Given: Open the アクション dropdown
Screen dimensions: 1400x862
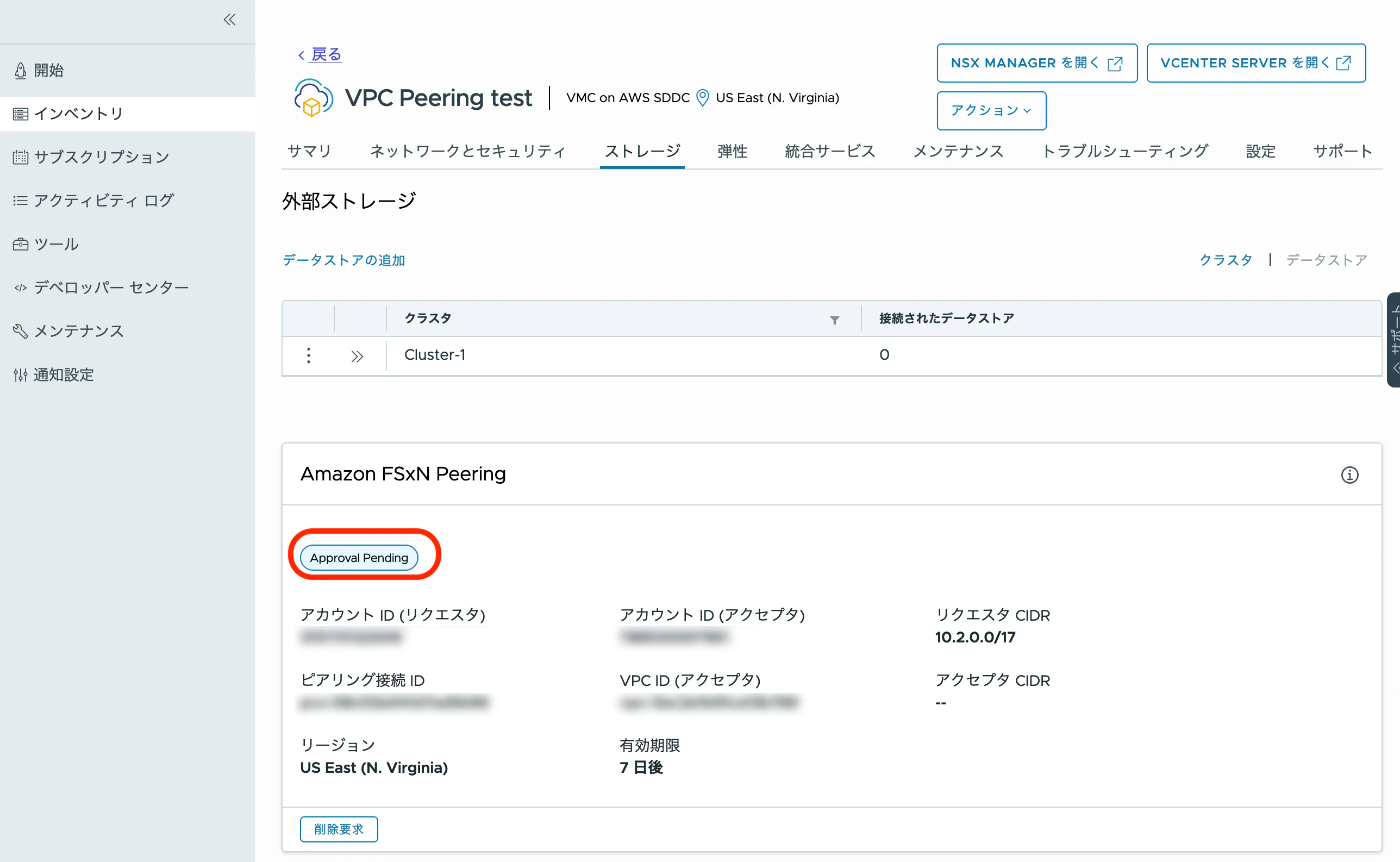Looking at the screenshot, I should click(991, 110).
